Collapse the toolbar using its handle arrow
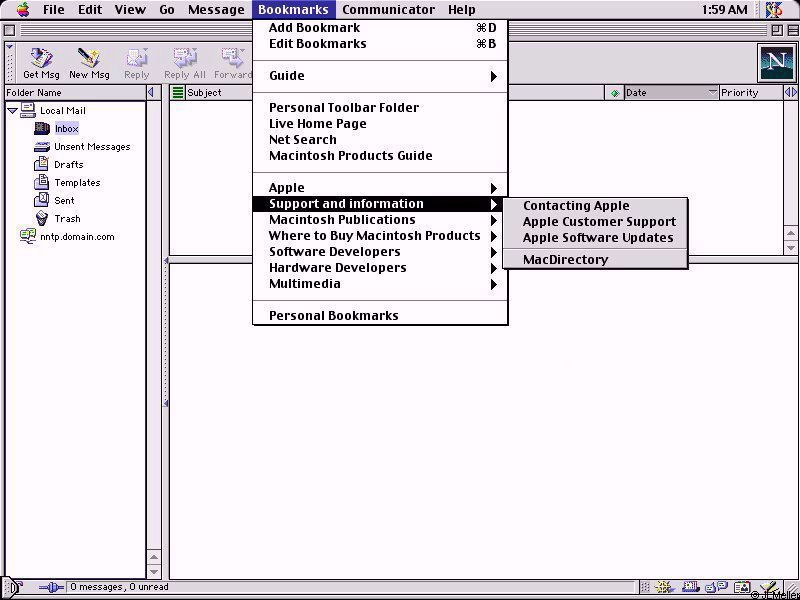This screenshot has width=800, height=600. tap(9, 47)
